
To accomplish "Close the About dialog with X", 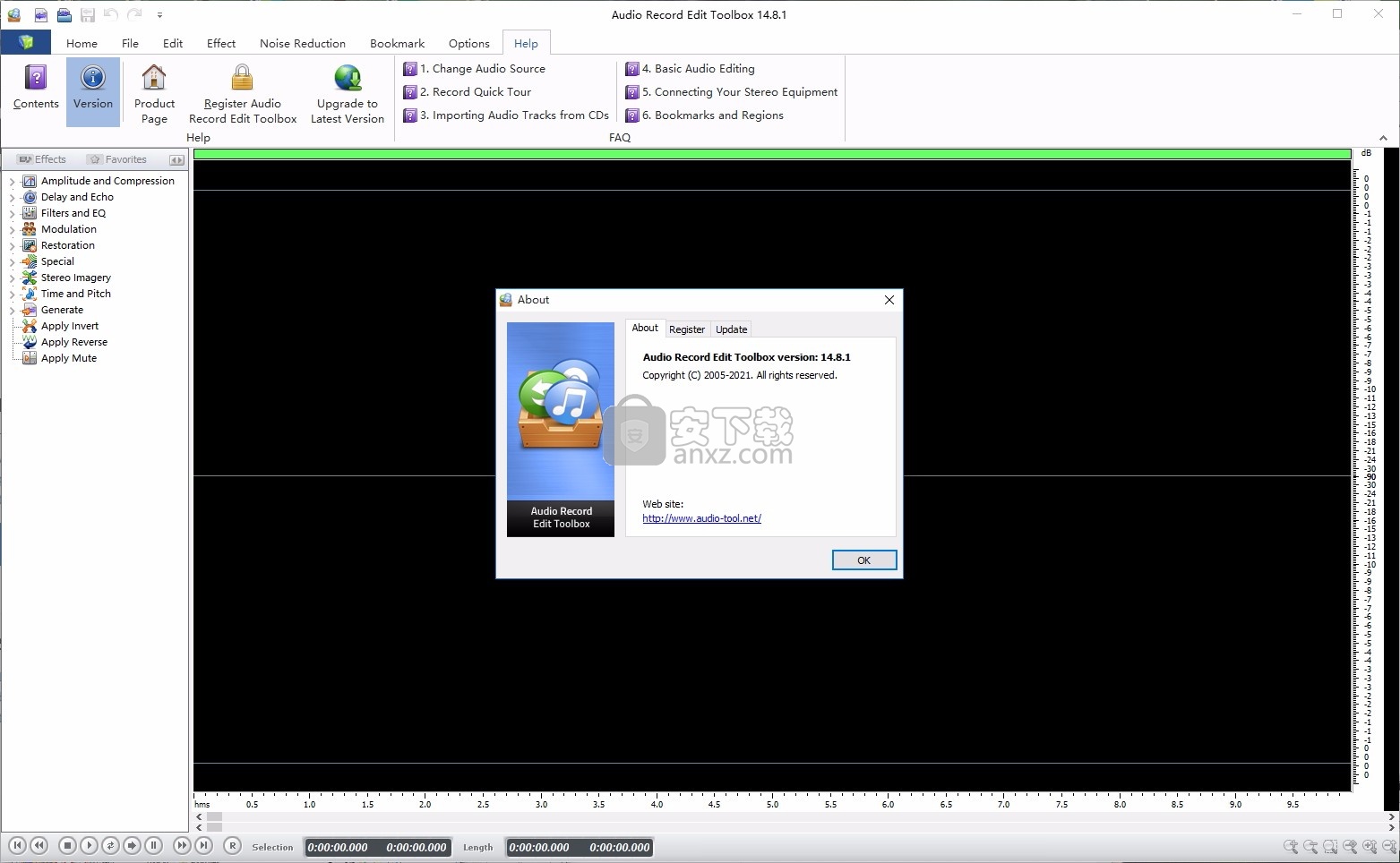I will point(889,300).
